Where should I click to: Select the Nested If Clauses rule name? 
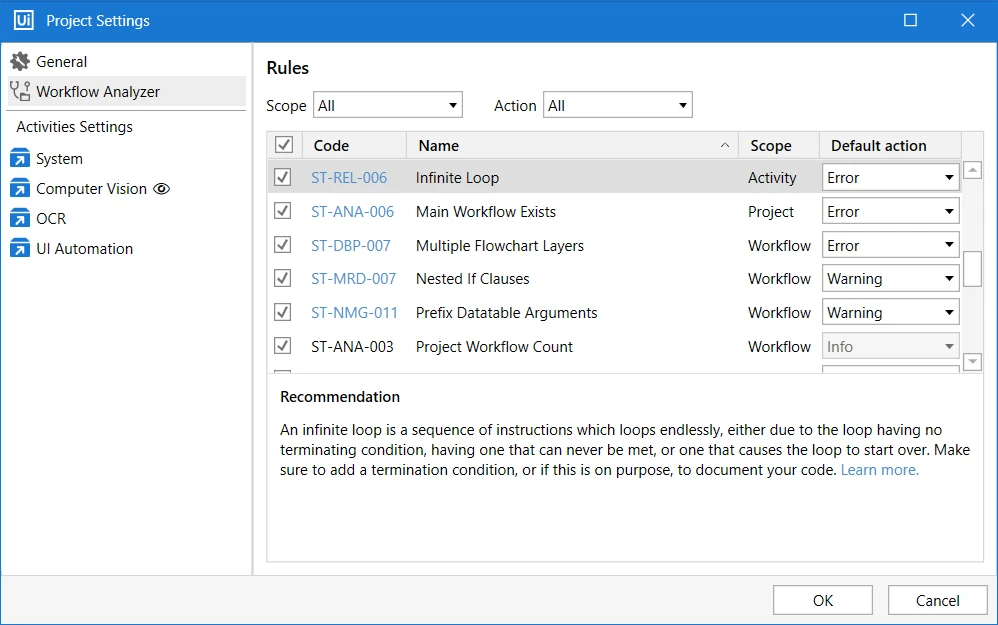click(472, 279)
